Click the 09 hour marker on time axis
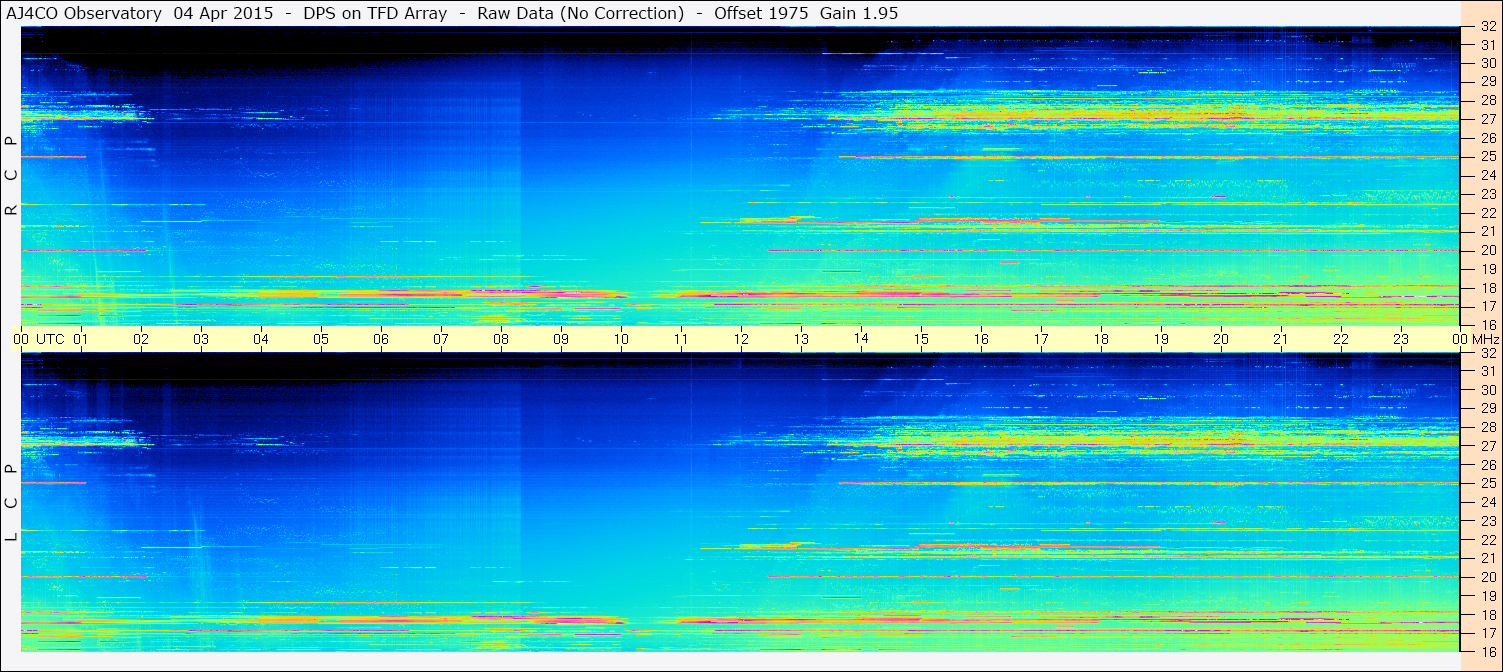The width and height of the screenshot is (1503, 672). 561,339
